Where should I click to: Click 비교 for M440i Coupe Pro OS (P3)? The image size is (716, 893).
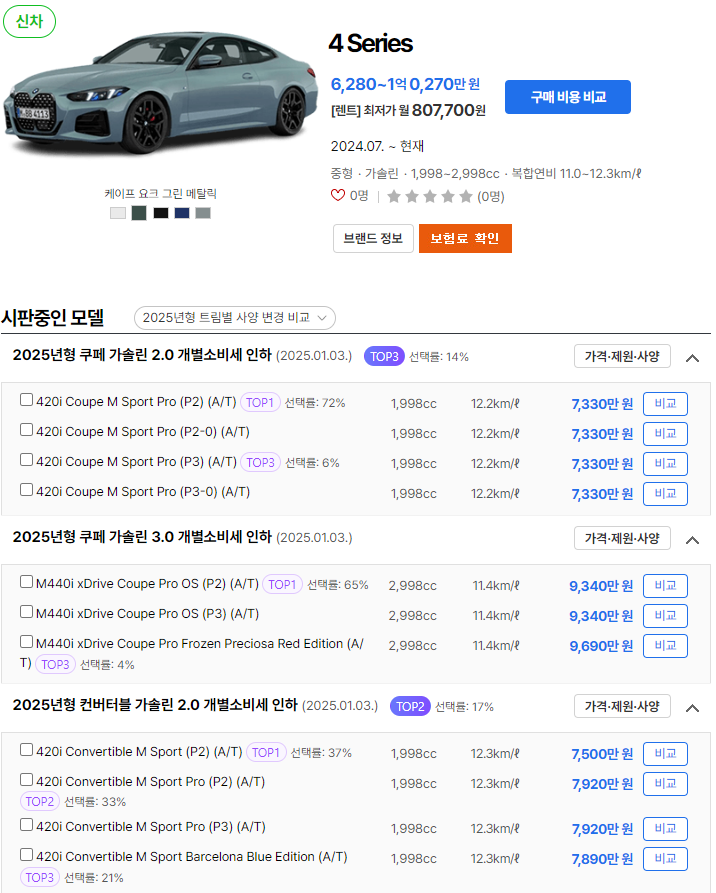tap(665, 616)
